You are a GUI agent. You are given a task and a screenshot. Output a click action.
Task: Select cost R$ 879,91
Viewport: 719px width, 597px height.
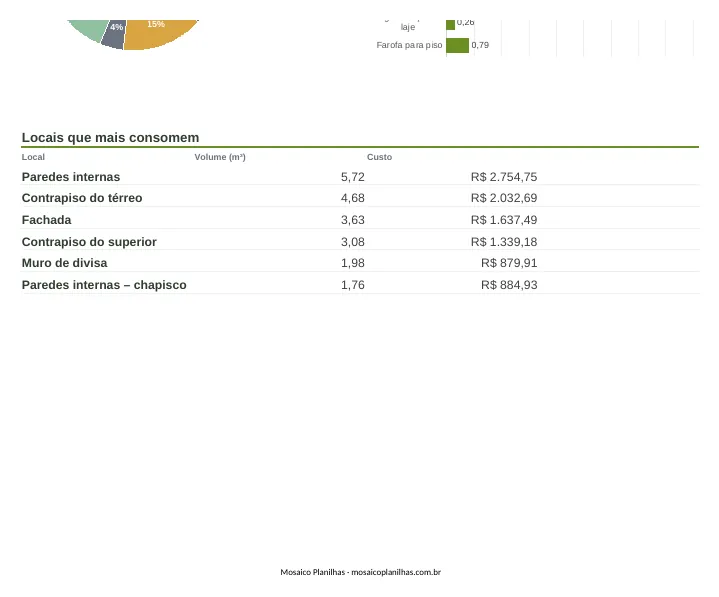point(509,263)
